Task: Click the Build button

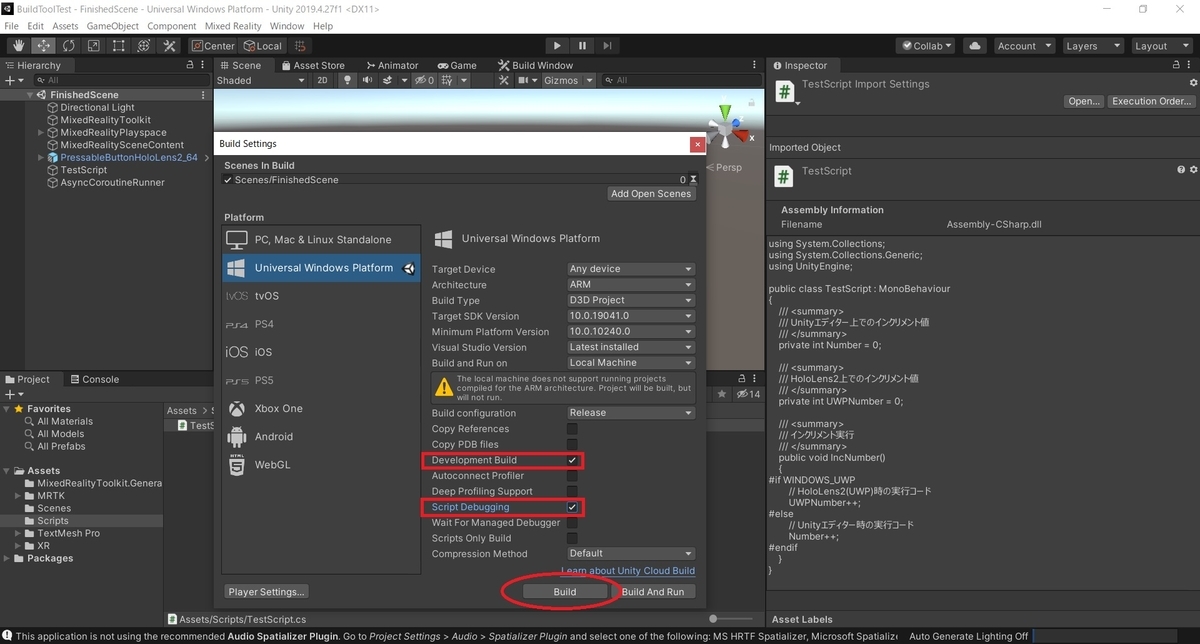Action: [x=565, y=592]
